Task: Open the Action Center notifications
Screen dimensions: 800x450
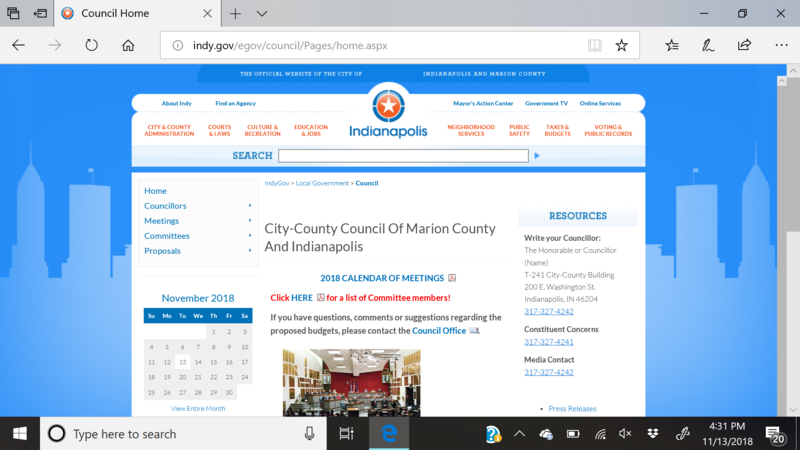Action: pos(776,435)
